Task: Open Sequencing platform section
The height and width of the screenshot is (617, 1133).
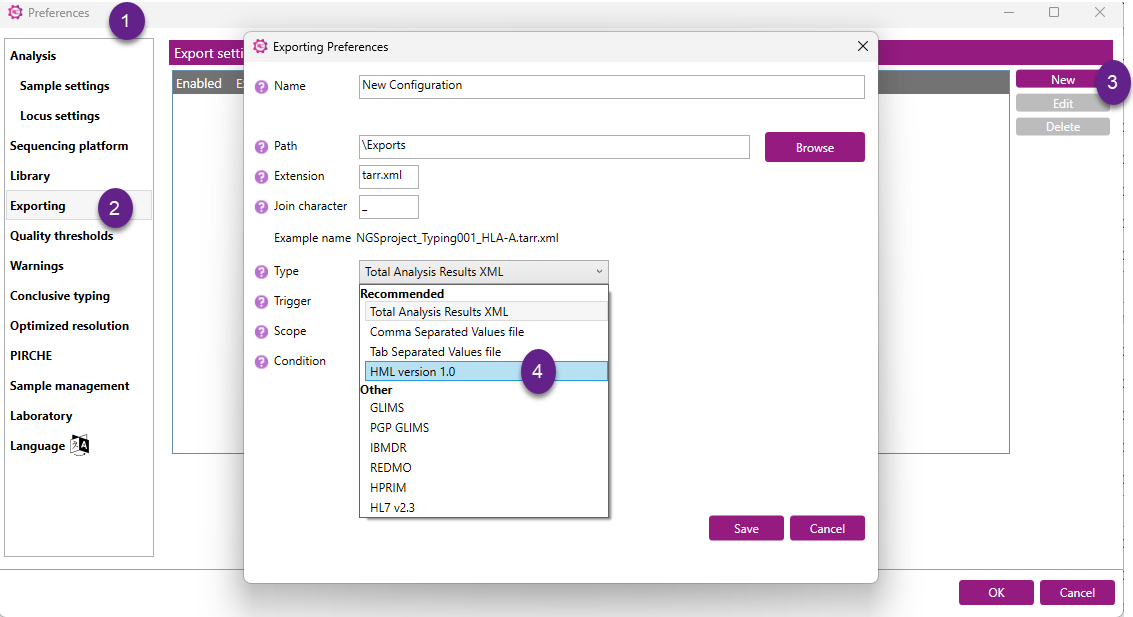Action: [69, 145]
